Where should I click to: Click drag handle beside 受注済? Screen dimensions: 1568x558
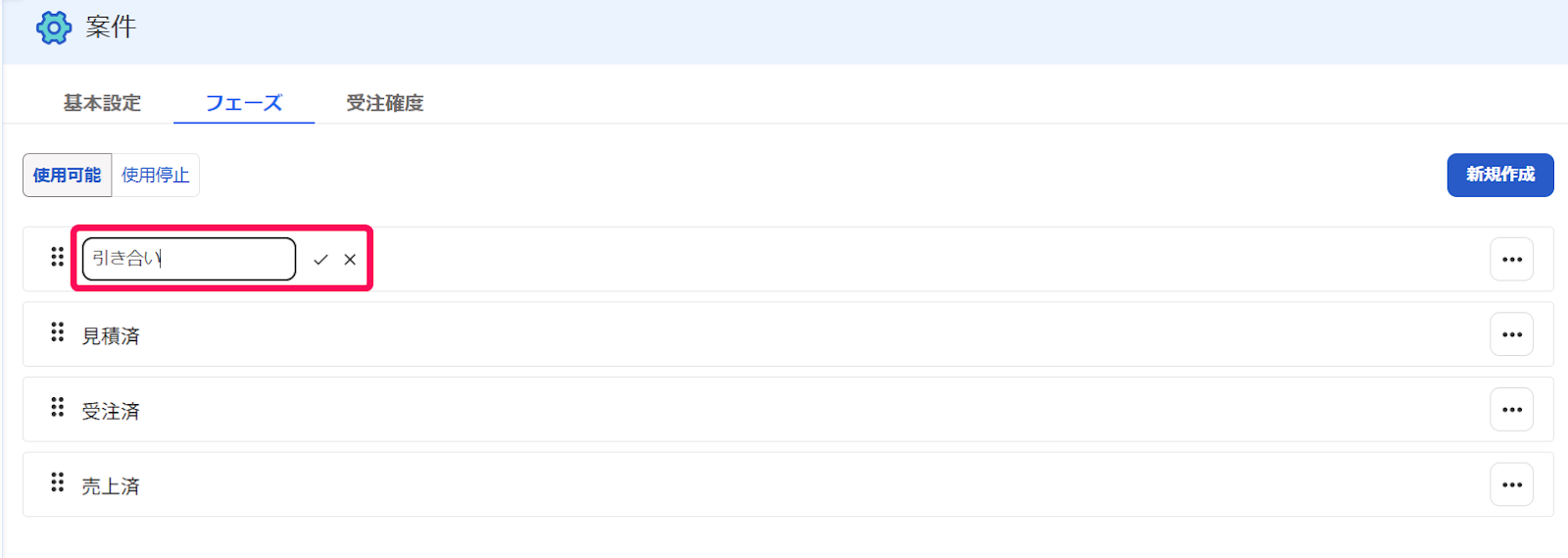coord(58,407)
